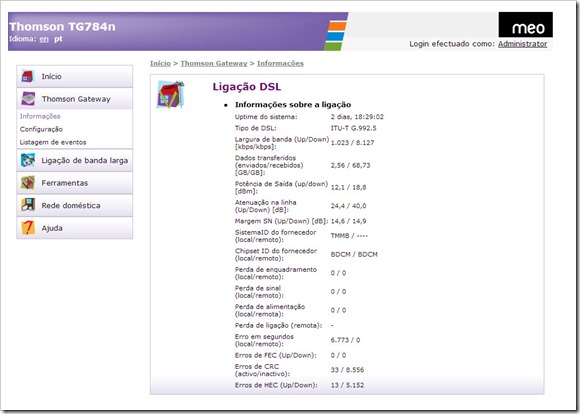
Task: Click Erros de CRC label
Action: (x=262, y=370)
